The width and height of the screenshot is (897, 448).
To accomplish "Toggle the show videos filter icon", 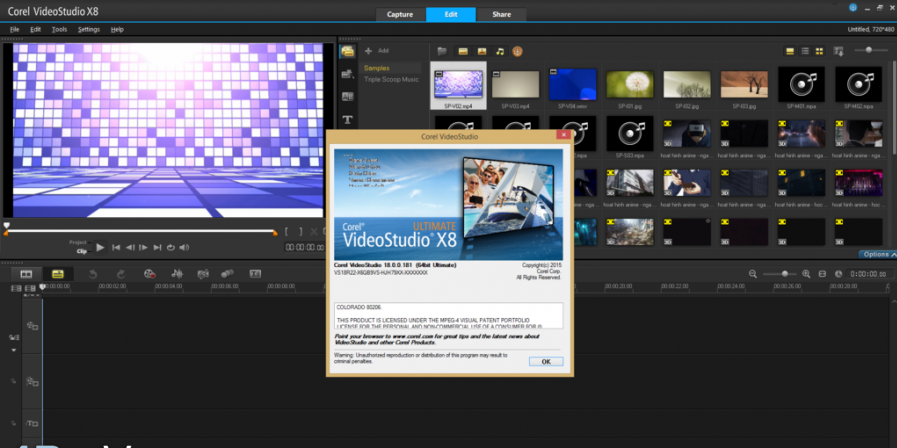I will [x=463, y=51].
